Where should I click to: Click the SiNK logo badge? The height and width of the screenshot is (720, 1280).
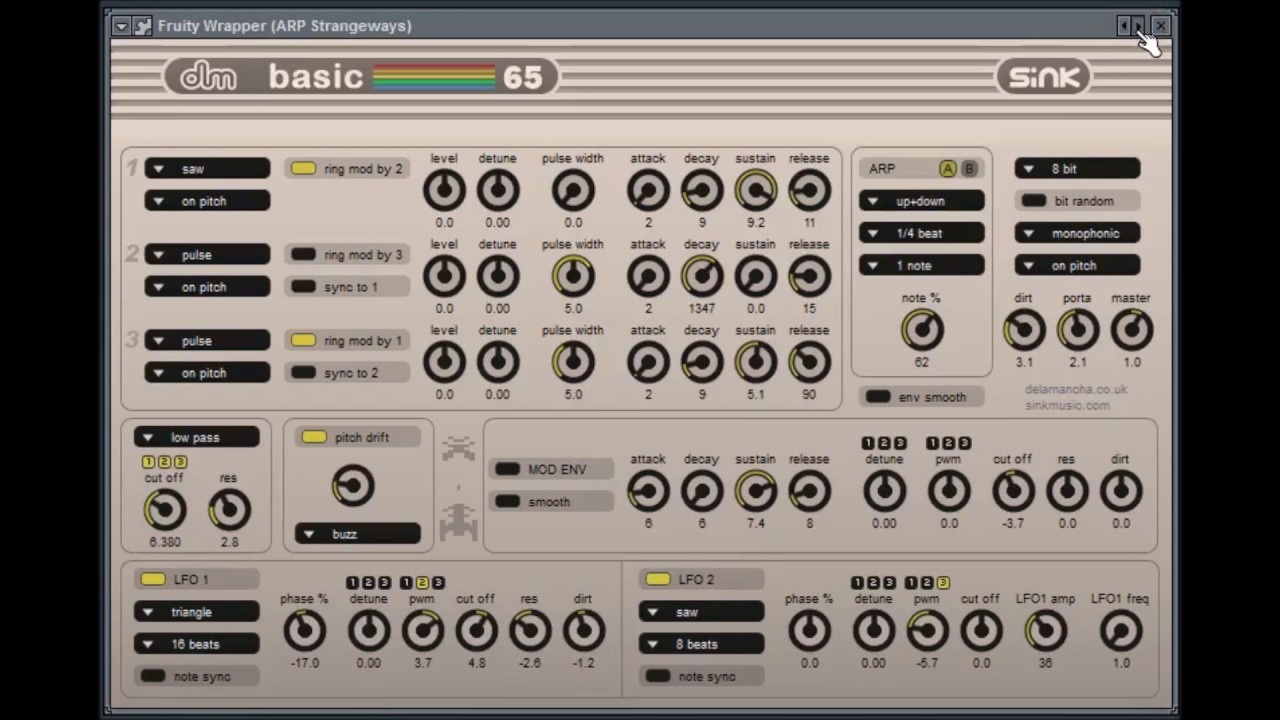click(1044, 77)
